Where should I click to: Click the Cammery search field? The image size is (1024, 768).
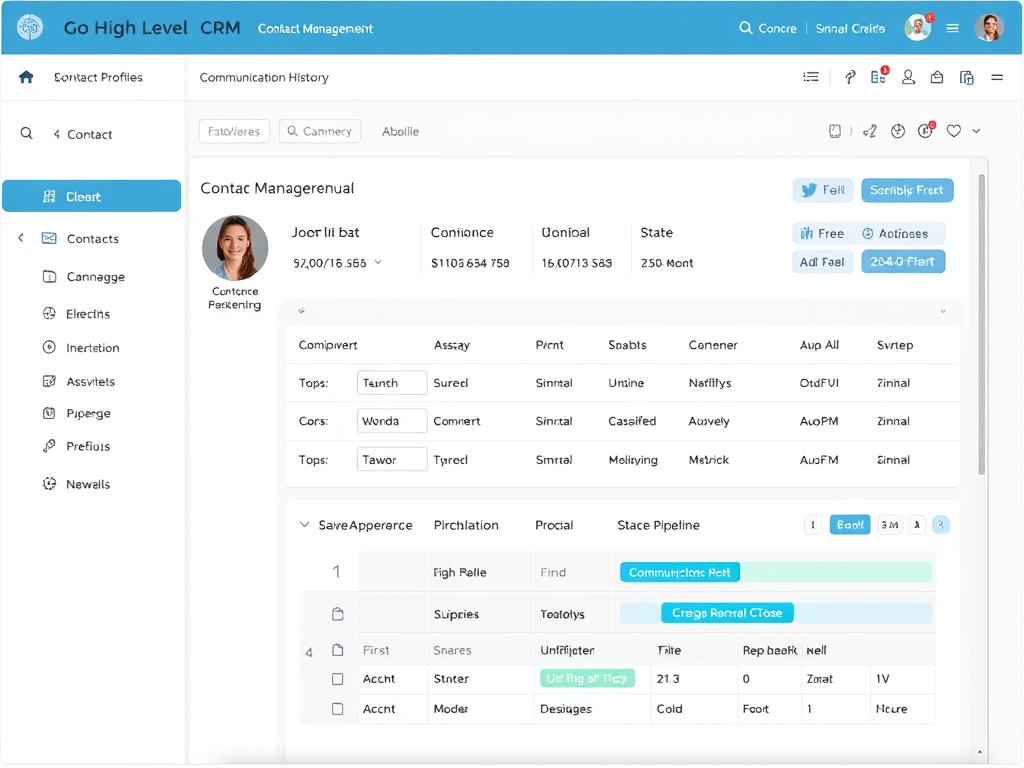pyautogui.click(x=320, y=131)
